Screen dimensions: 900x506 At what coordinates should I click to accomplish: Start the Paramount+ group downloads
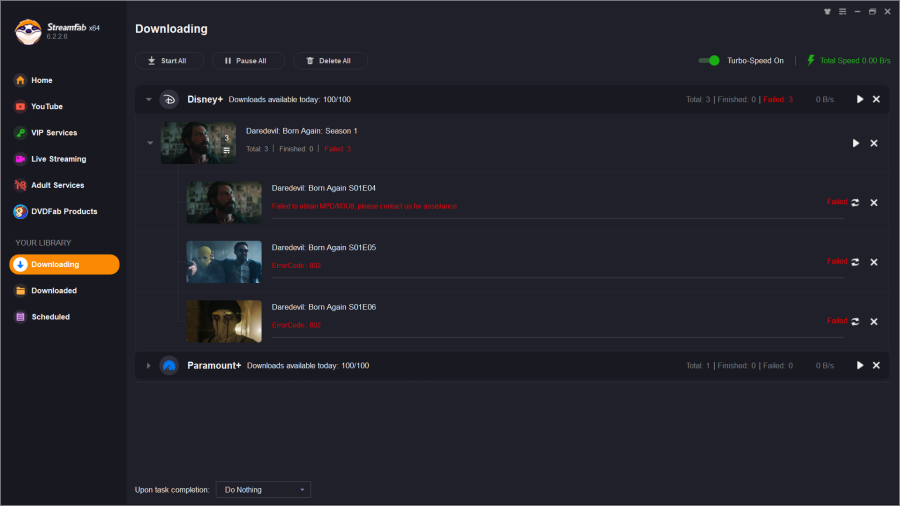click(859, 366)
